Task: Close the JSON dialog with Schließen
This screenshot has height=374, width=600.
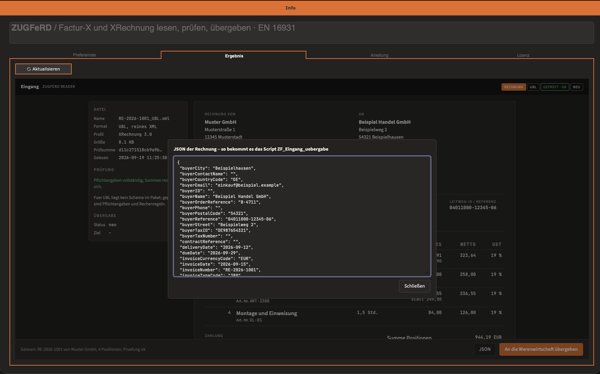Action: click(414, 286)
